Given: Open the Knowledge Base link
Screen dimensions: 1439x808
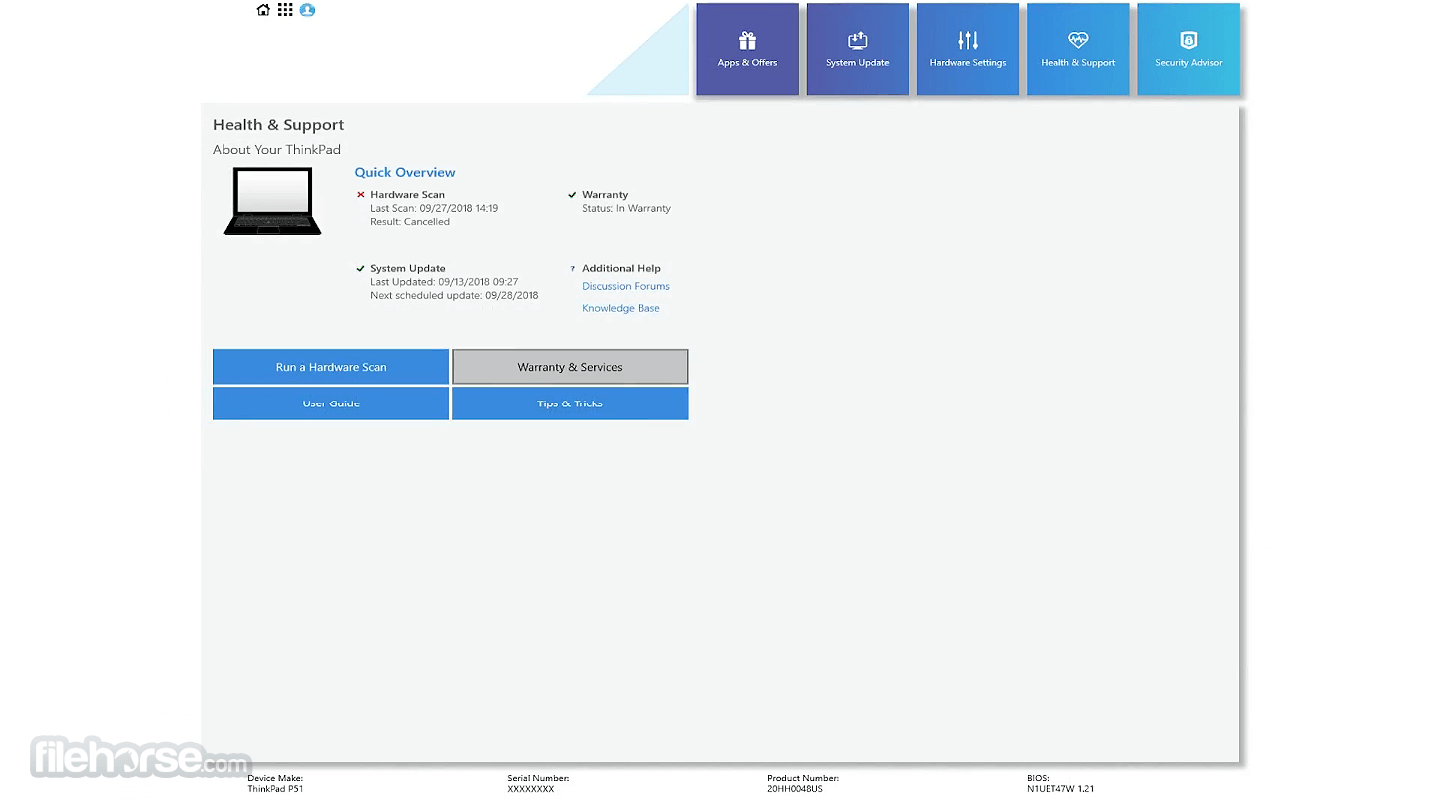Looking at the screenshot, I should pos(621,308).
